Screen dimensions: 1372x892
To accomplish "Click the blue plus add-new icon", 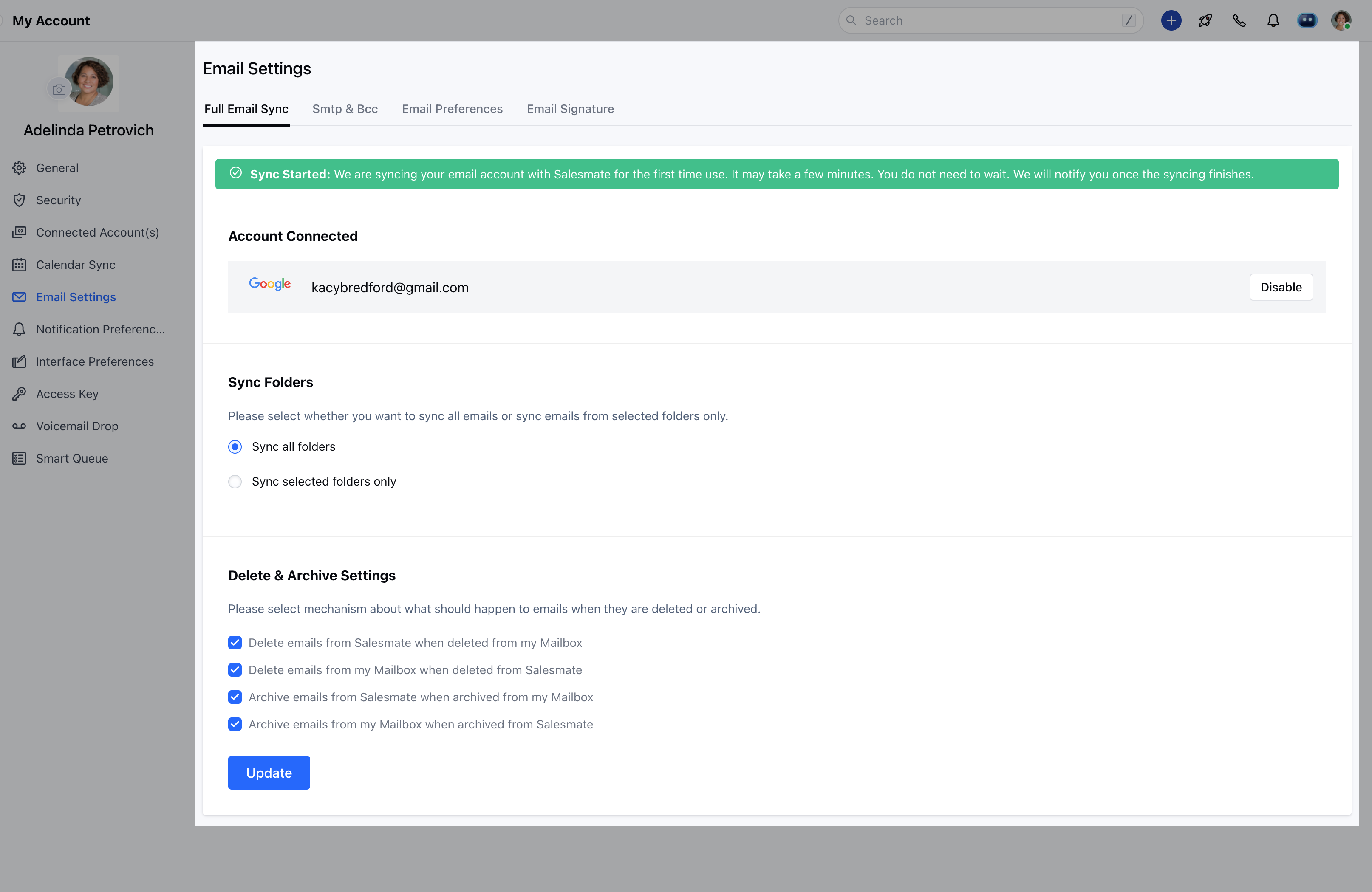I will [1171, 21].
